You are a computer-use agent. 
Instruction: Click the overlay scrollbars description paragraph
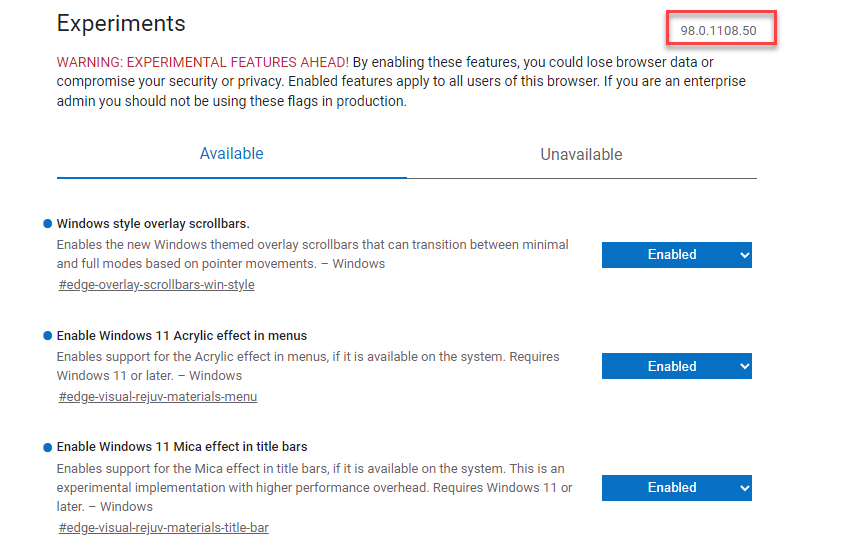(312, 254)
